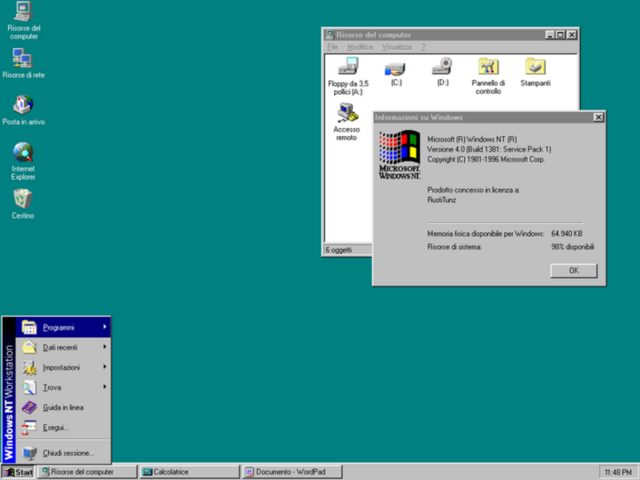The height and width of the screenshot is (480, 640).
Task: Open Risorse di rete desktop icon
Action: 23,63
